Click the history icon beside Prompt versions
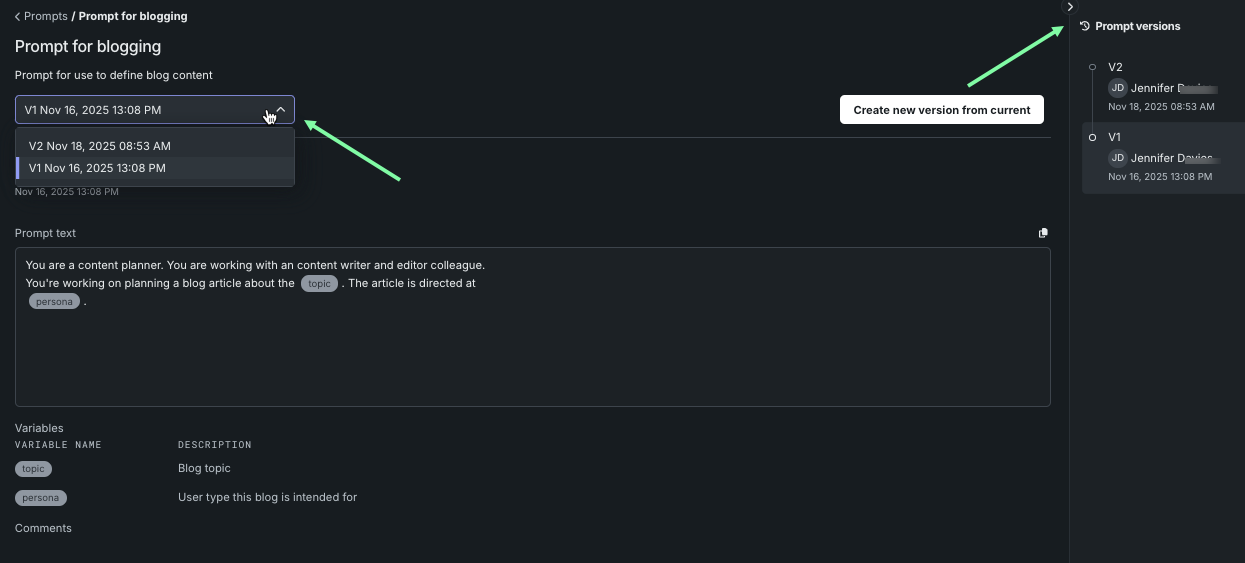 (x=1085, y=26)
